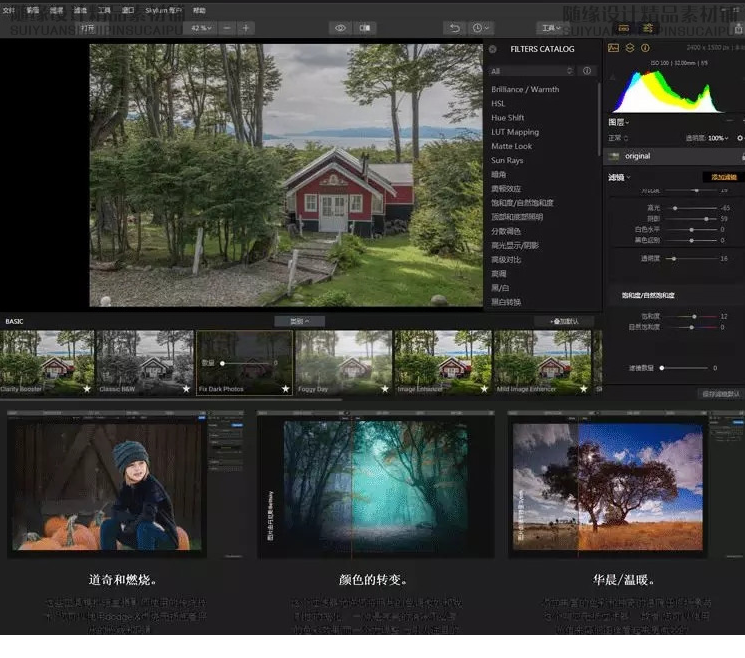This screenshot has width=745, height=658.
Task: Click the zoom out minus button
Action: click(227, 28)
